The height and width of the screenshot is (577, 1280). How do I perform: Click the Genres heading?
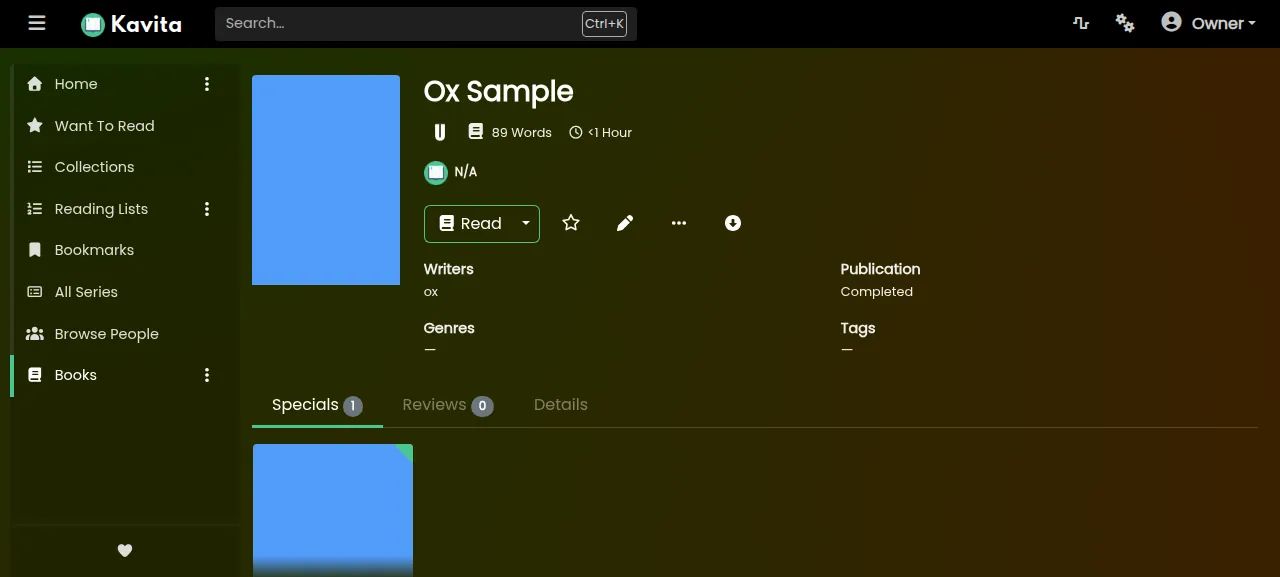coord(449,328)
